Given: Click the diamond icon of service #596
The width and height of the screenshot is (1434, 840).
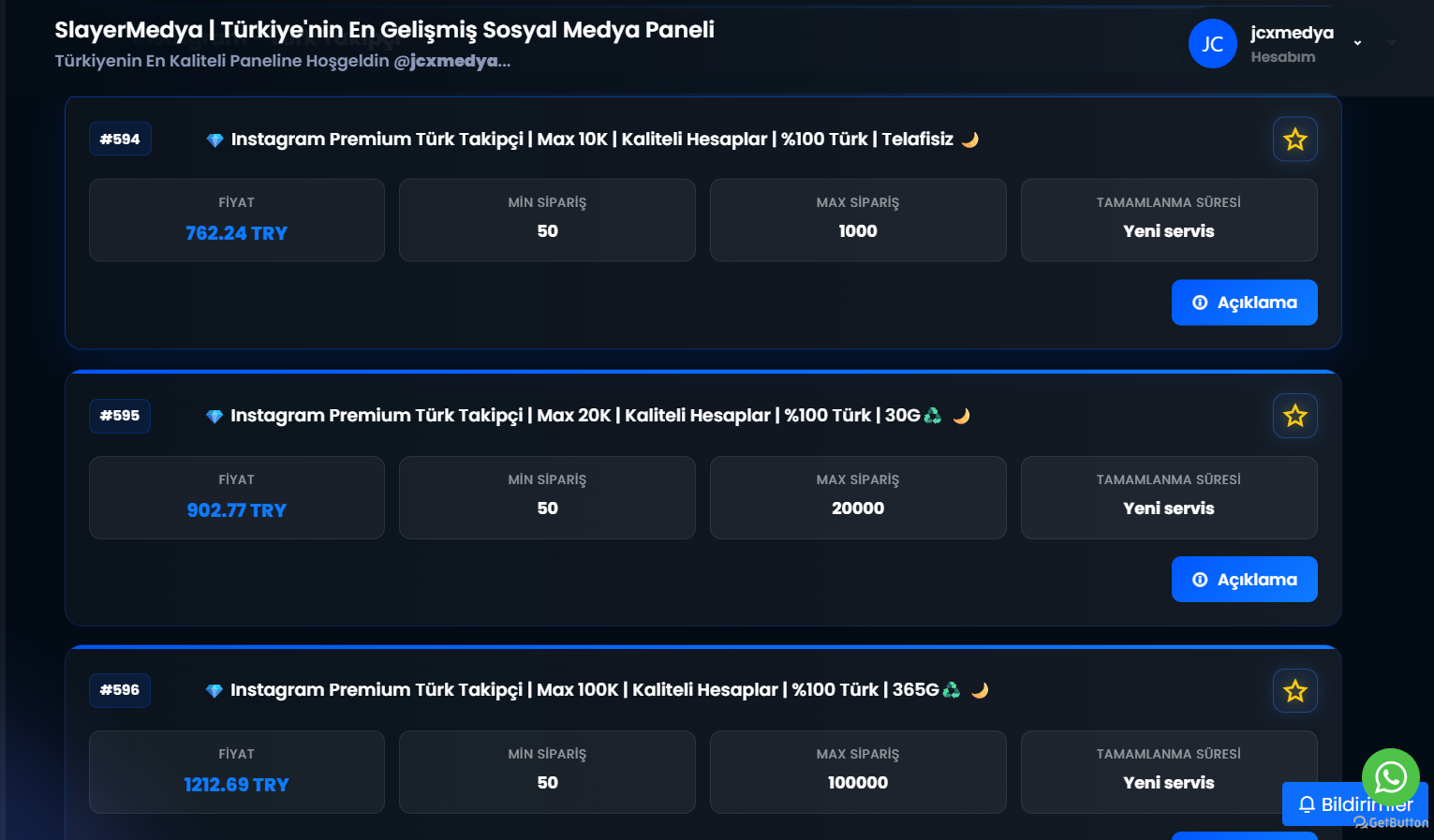Looking at the screenshot, I should click(x=214, y=691).
